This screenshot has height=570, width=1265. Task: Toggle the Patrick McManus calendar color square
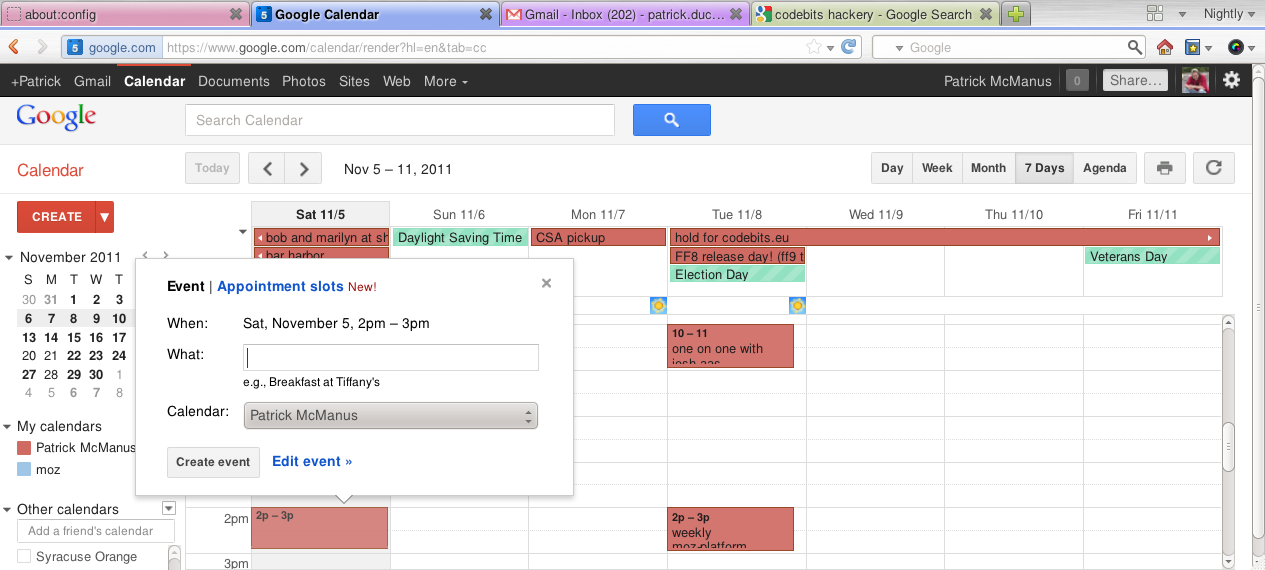25,448
